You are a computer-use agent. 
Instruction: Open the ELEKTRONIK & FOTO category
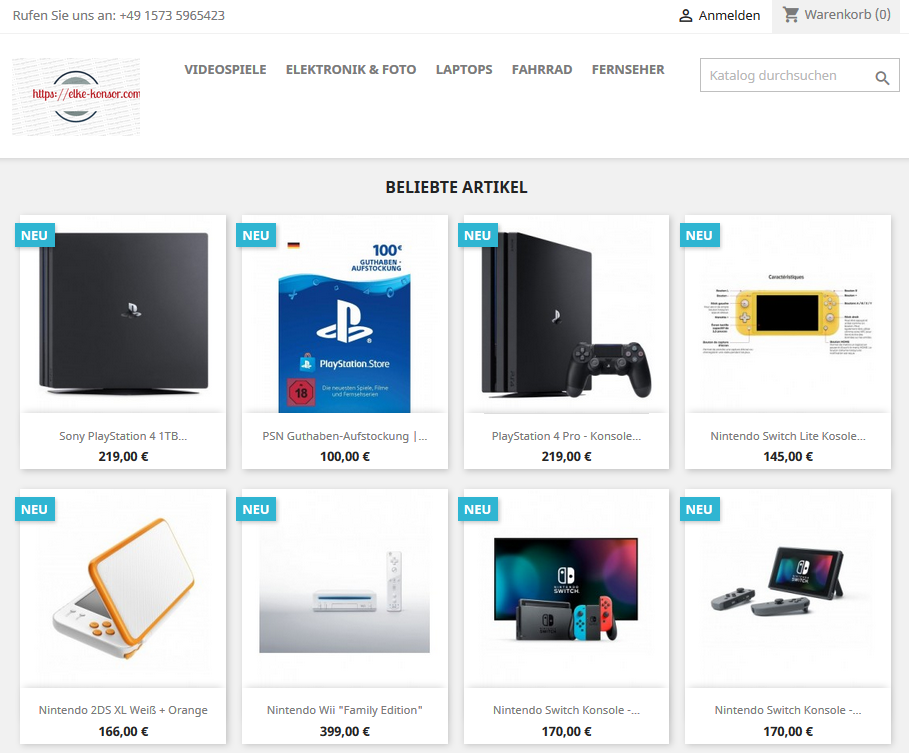[x=351, y=70]
